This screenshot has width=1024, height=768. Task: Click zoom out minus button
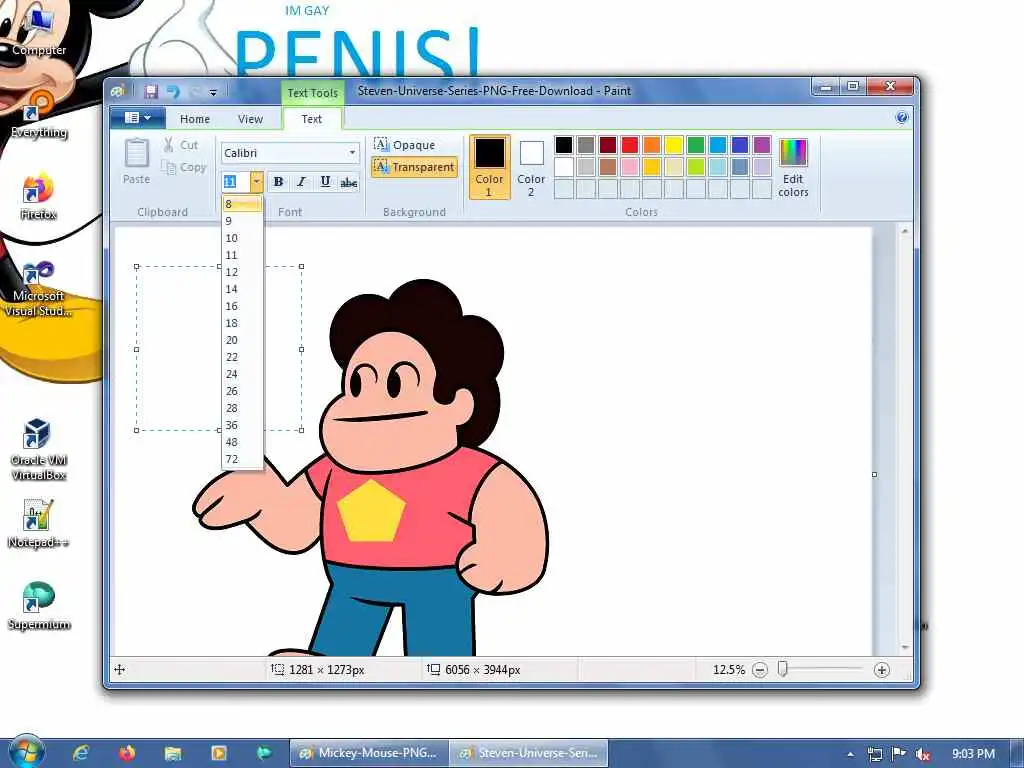pos(760,670)
